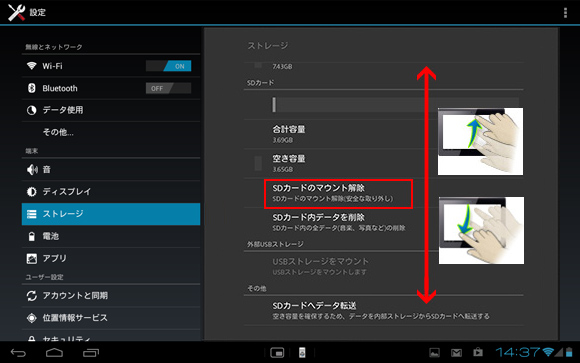The width and height of the screenshot is (580, 363).
Task: Open the overflow menu with three dots
Action: pyautogui.click(x=565, y=13)
